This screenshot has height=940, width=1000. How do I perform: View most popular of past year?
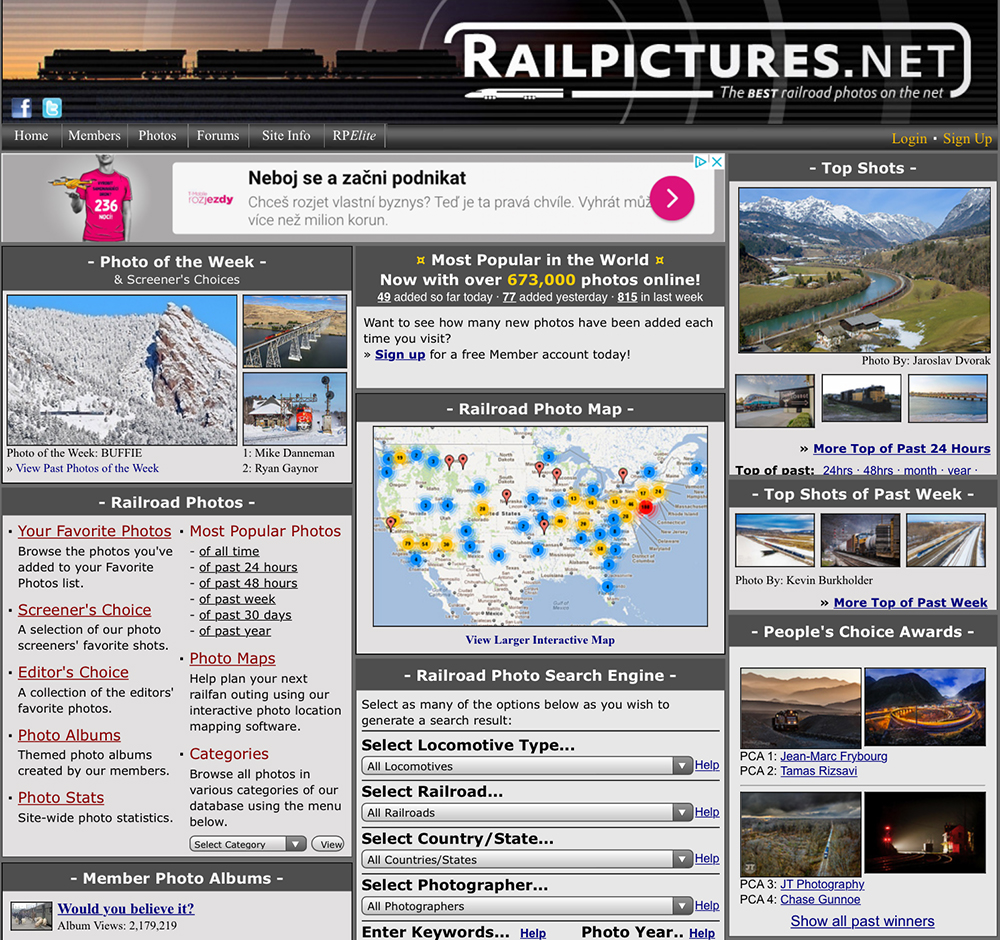click(x=235, y=631)
